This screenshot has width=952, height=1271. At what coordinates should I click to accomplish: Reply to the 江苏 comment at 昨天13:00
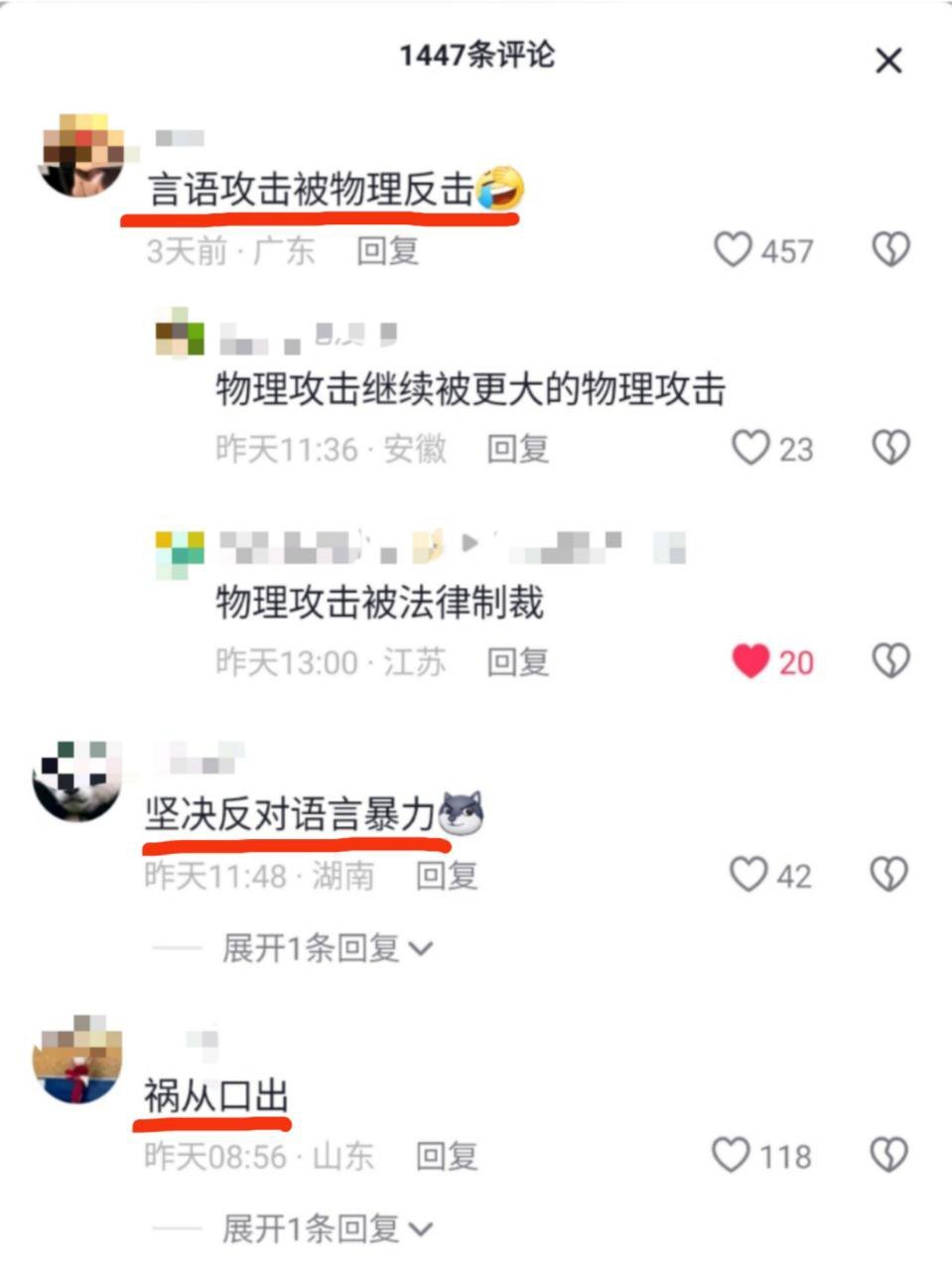[x=517, y=661]
